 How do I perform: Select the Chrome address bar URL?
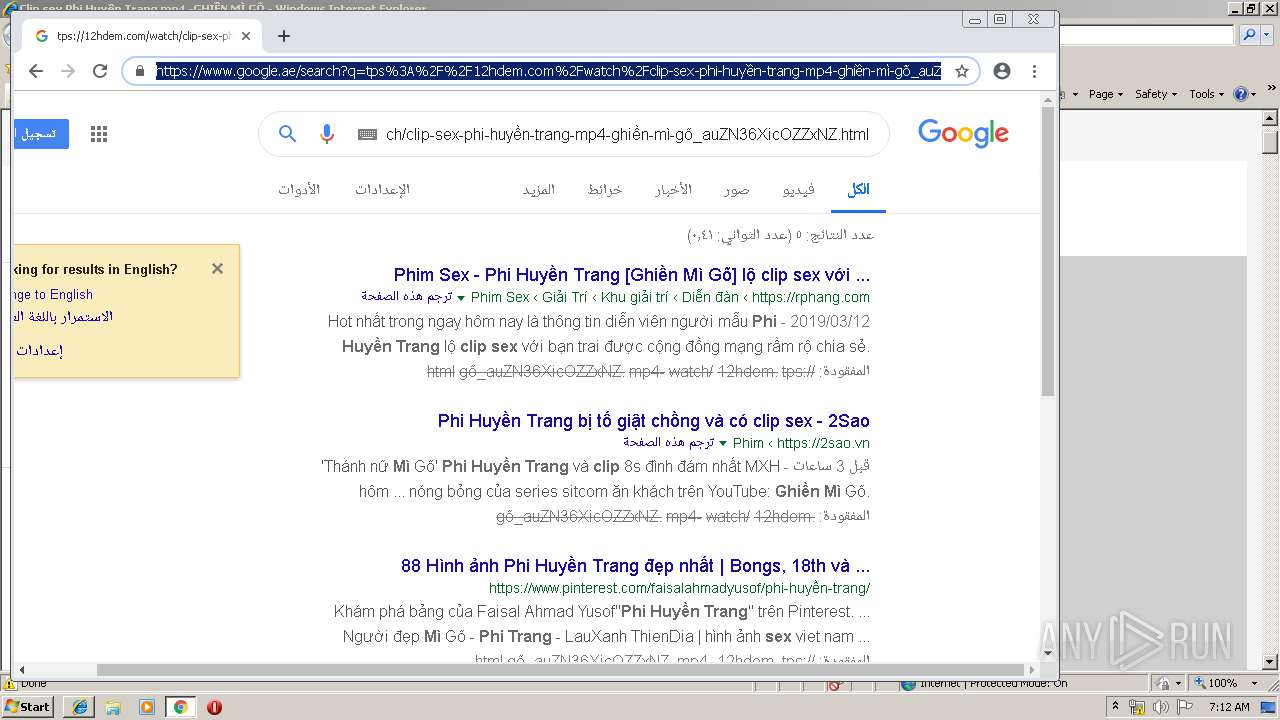pyautogui.click(x=548, y=71)
